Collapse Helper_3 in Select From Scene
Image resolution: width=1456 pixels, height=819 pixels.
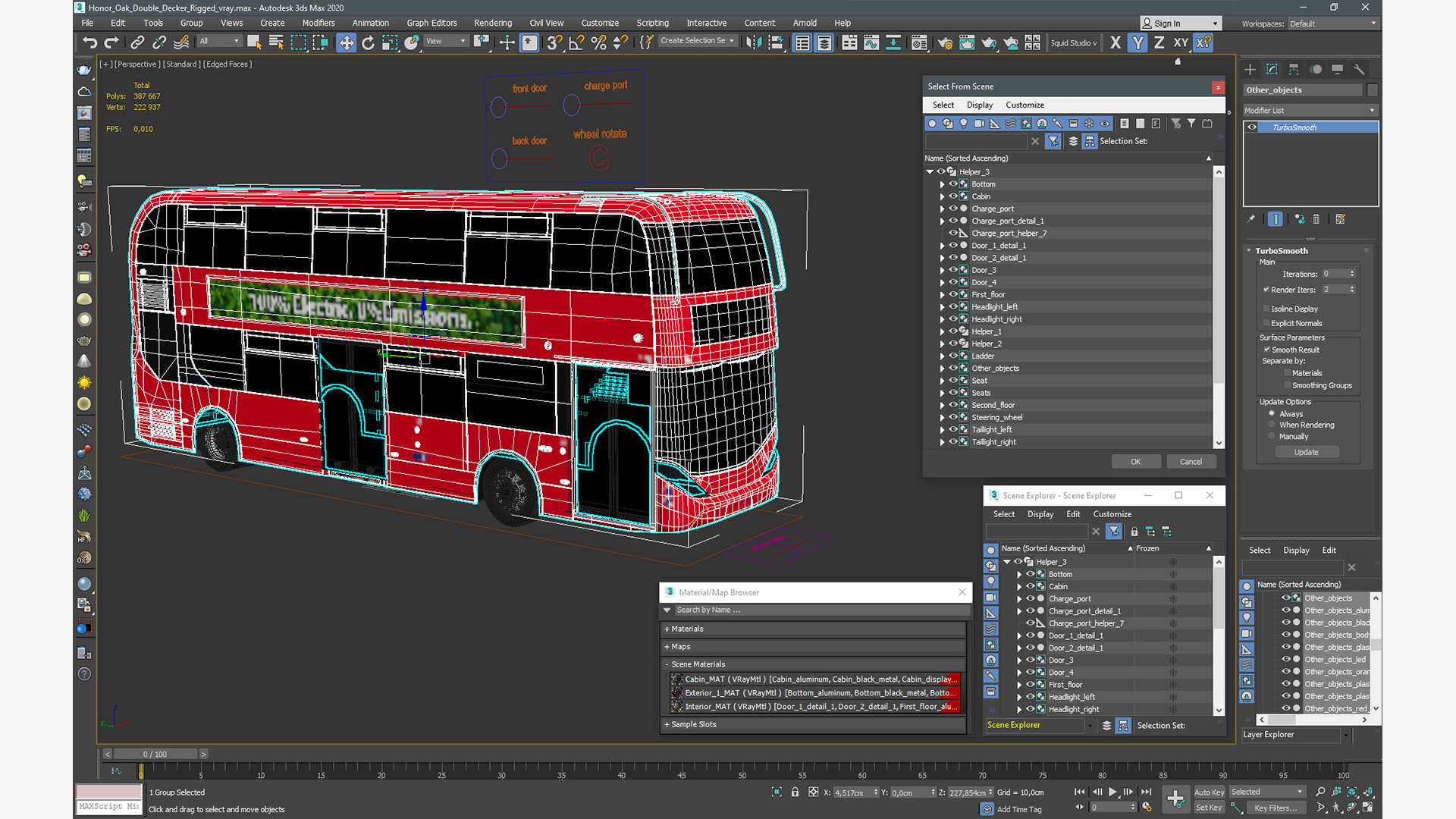point(930,172)
